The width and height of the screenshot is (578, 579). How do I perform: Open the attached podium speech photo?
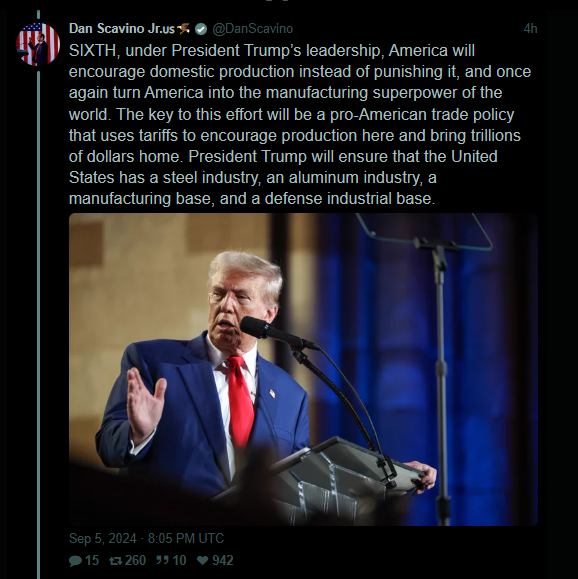pyautogui.click(x=303, y=369)
